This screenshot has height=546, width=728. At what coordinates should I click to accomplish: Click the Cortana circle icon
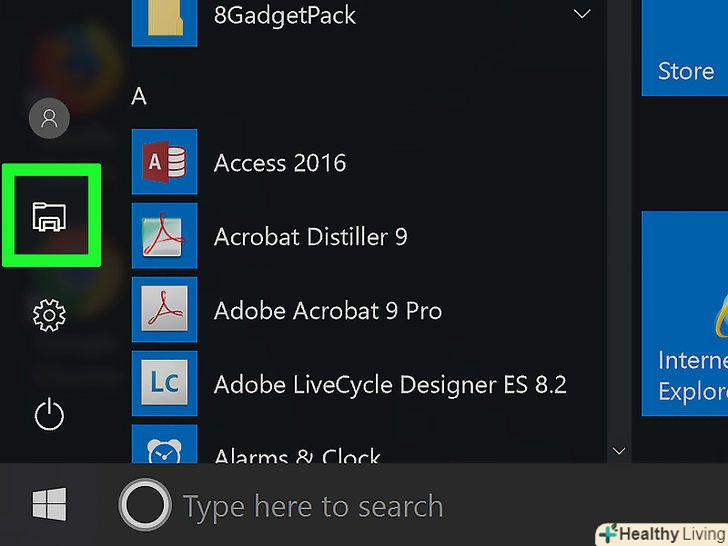coord(145,506)
